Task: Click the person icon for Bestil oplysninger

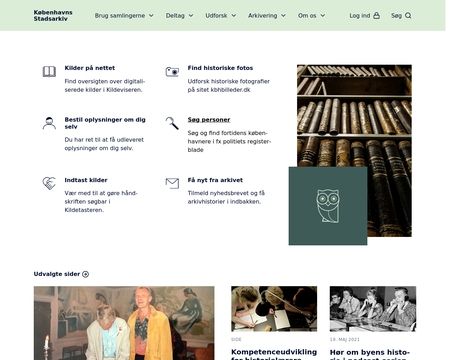Action: click(x=49, y=123)
